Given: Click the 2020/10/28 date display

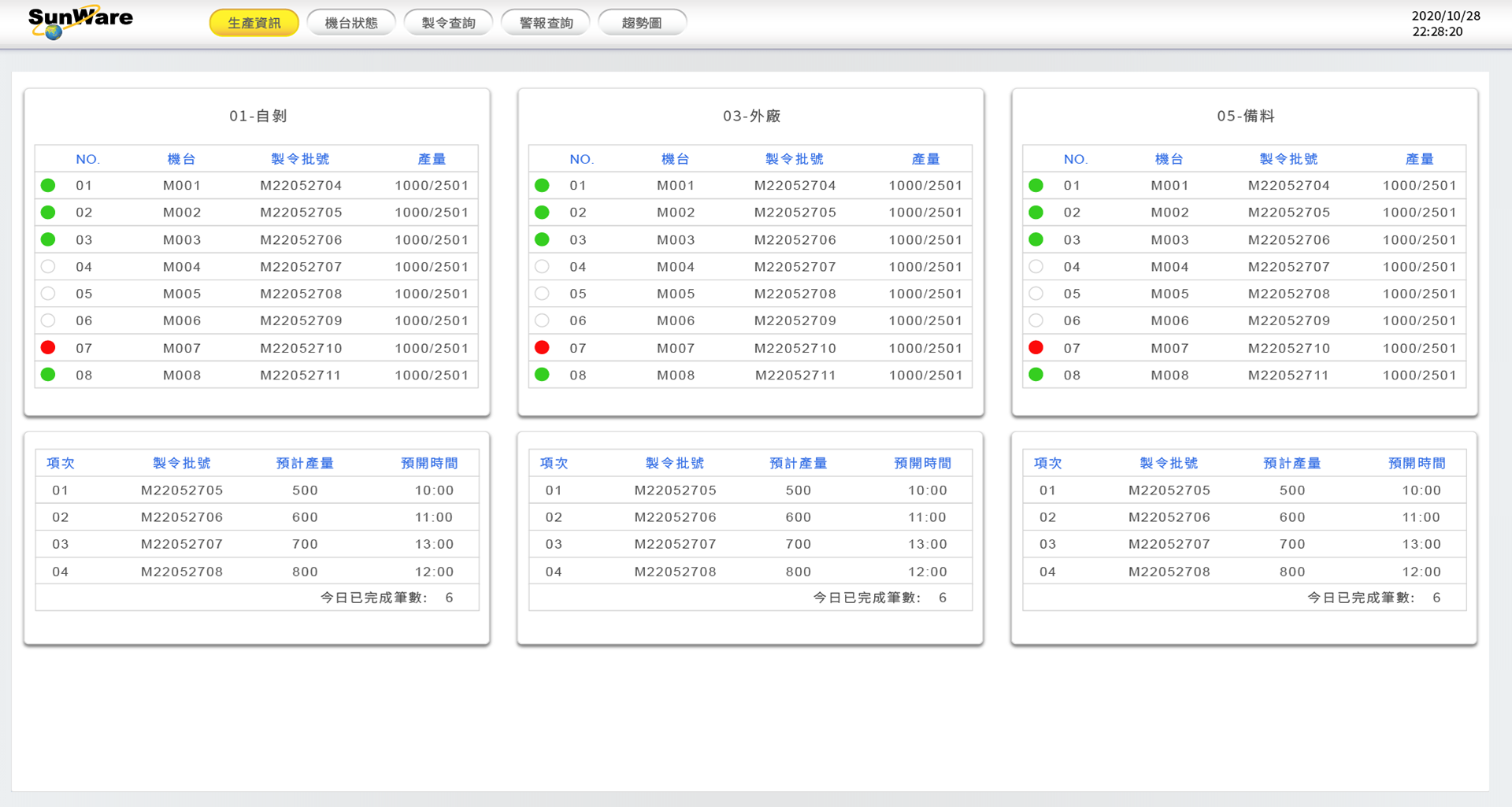Looking at the screenshot, I should (x=1446, y=16).
